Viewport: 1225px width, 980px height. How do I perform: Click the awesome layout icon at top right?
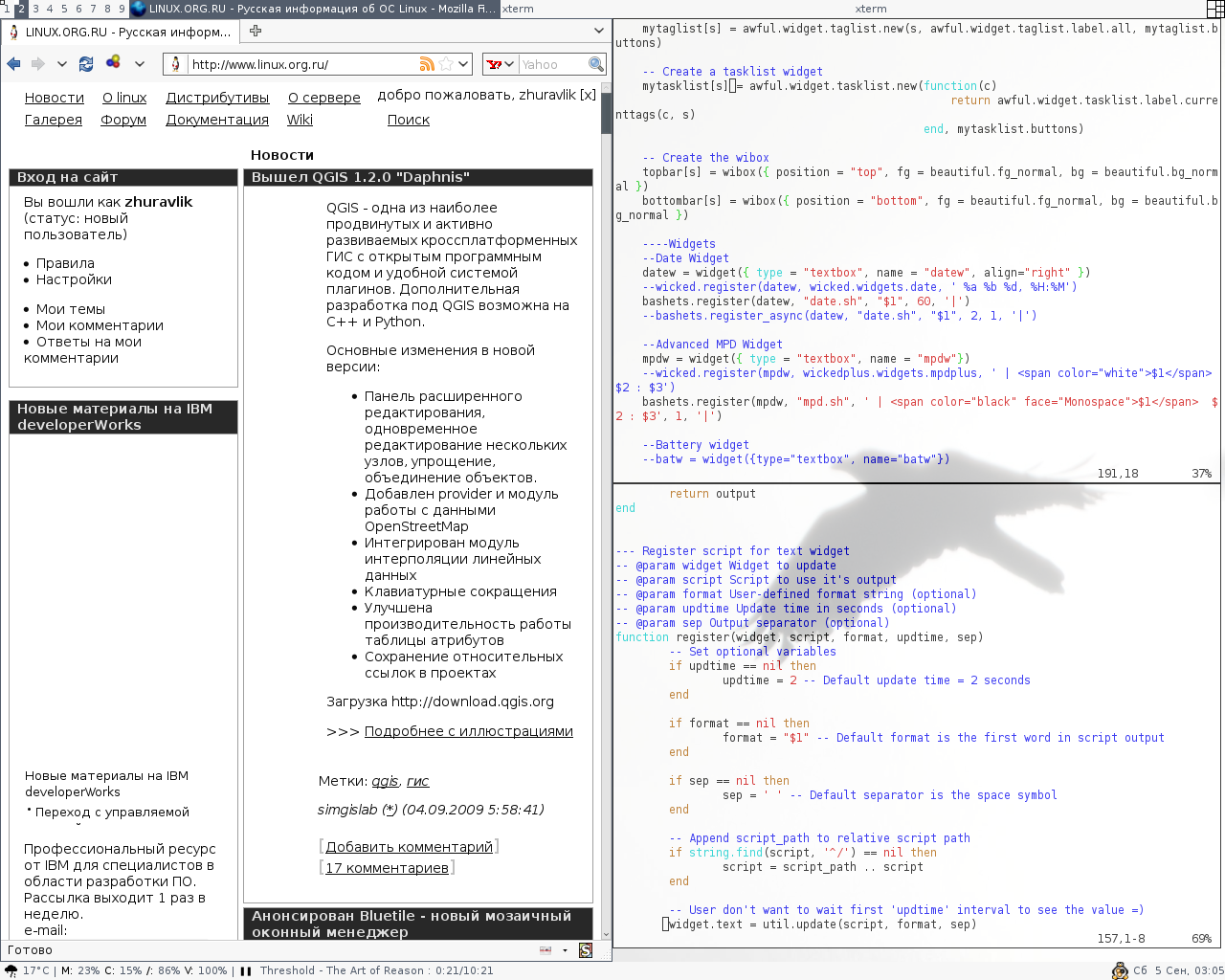coord(1215,9)
